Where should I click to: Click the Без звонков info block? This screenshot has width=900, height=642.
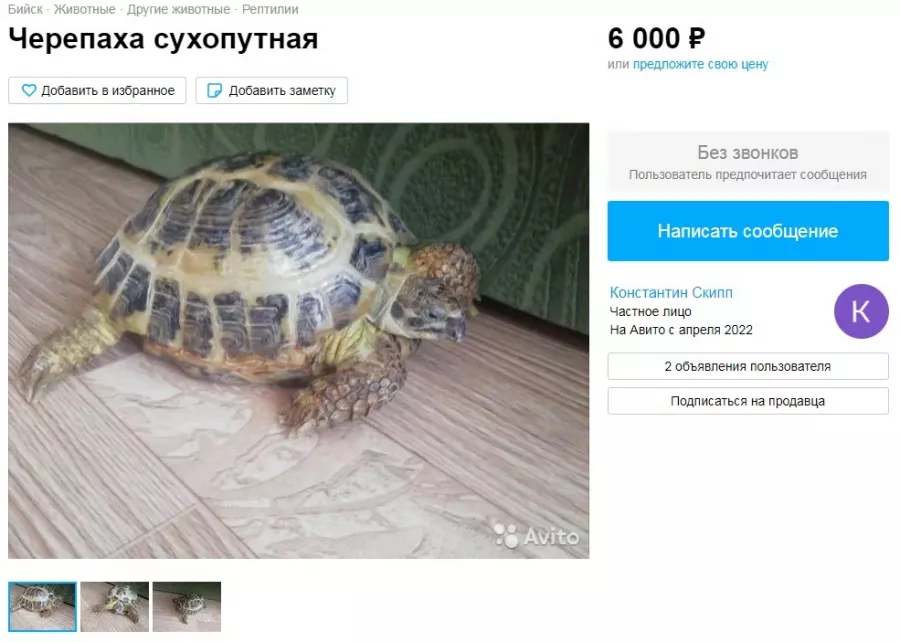pos(748,162)
